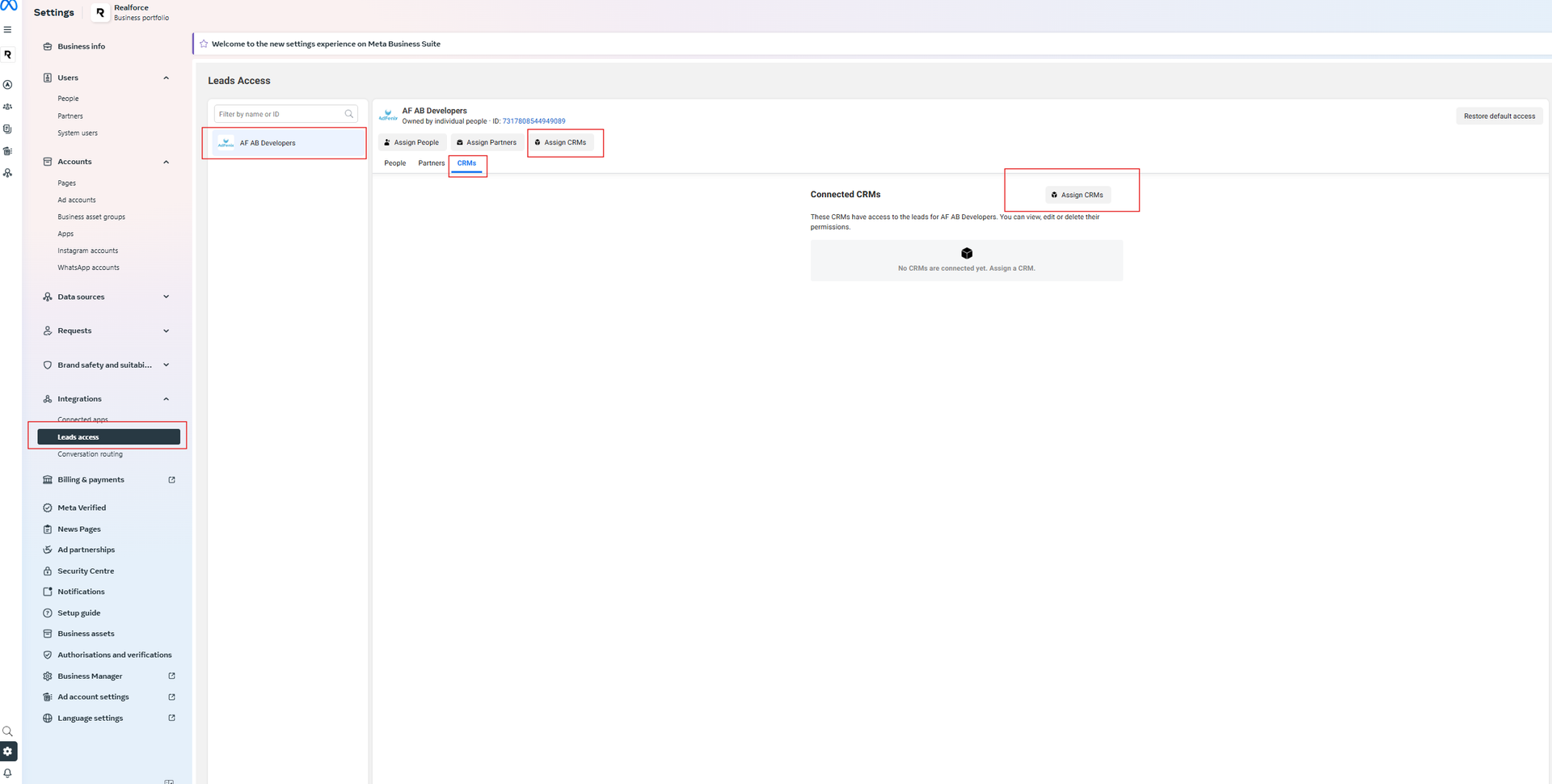Click the Filter by name or ID field
The height and width of the screenshot is (784, 1552).
pos(285,114)
